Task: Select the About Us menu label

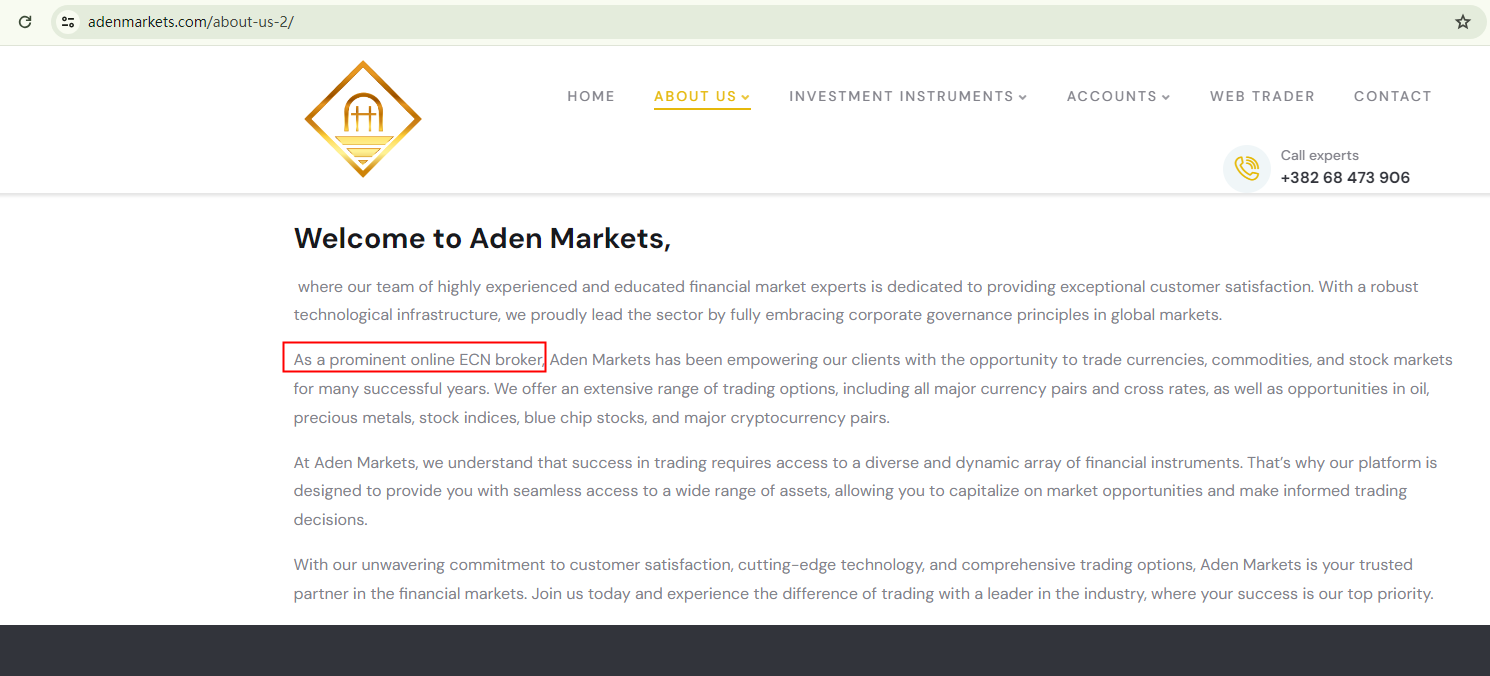Action: (695, 96)
